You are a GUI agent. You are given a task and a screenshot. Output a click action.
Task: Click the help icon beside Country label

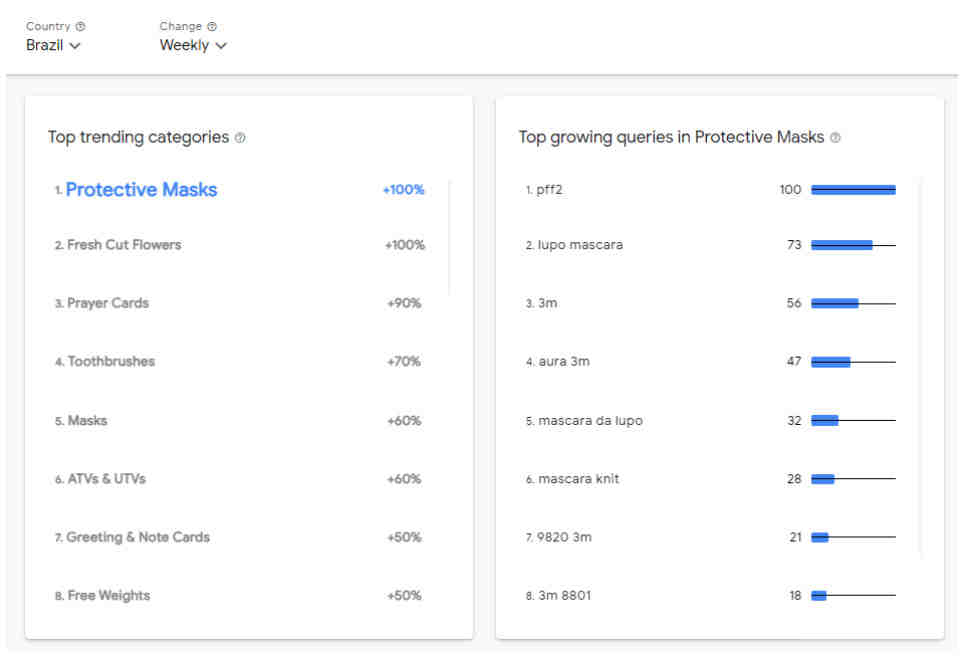(x=80, y=26)
